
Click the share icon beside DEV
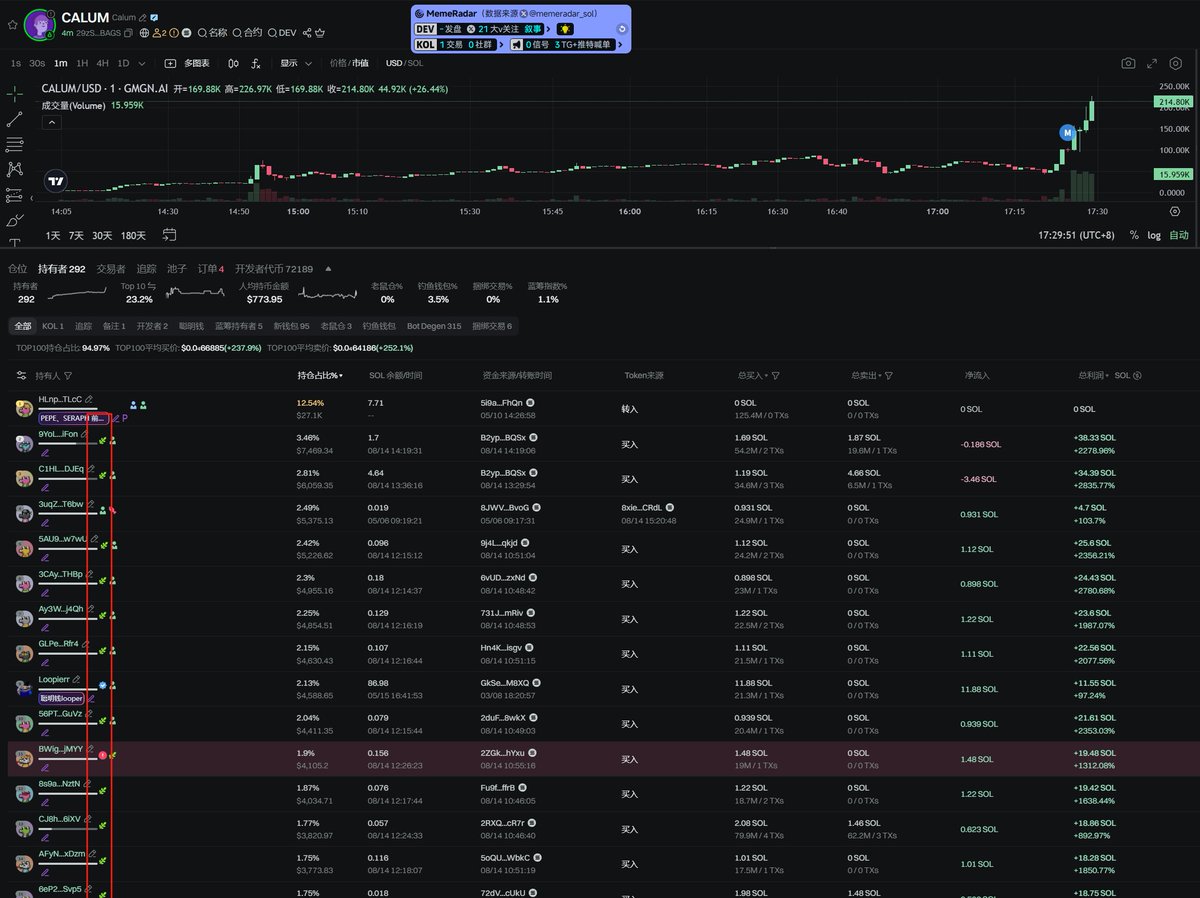[307, 33]
